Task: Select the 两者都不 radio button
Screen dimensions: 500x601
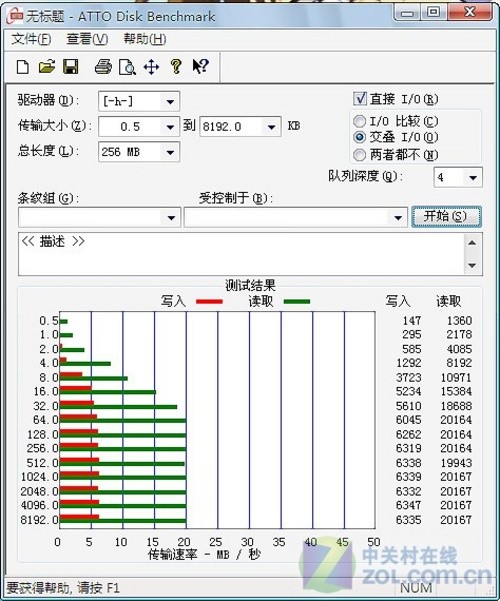Action: (359, 155)
